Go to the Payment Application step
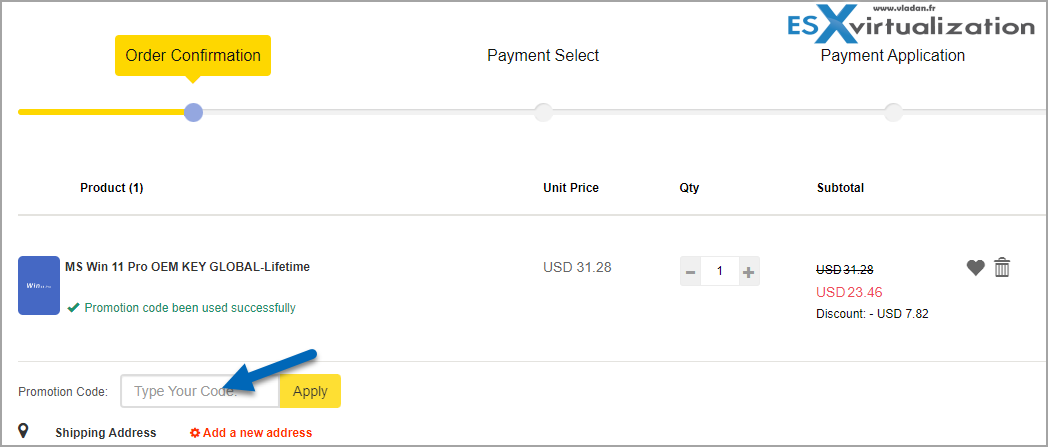The width and height of the screenshot is (1048, 447). point(893,55)
